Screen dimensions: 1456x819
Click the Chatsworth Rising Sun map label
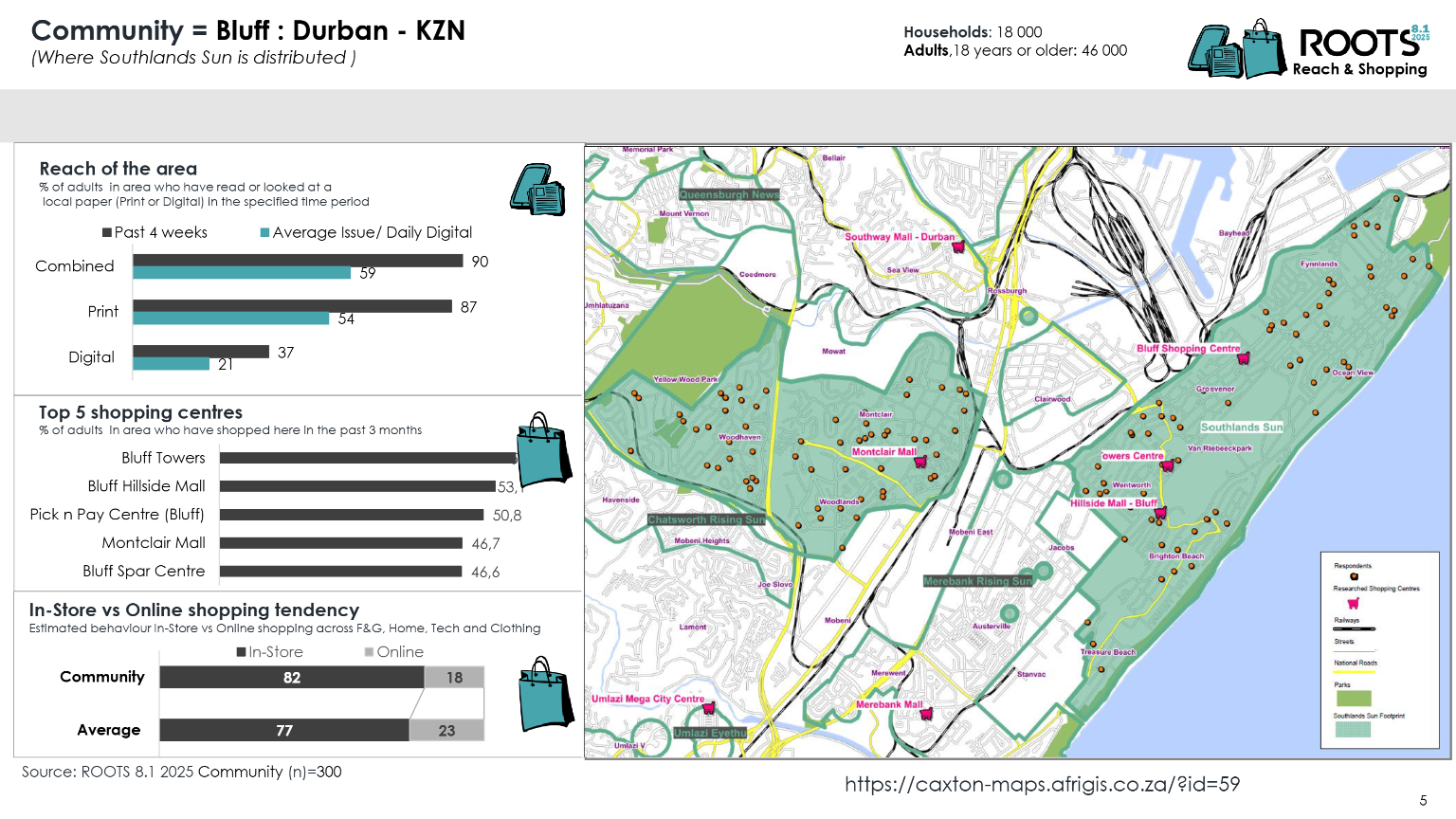pos(706,519)
